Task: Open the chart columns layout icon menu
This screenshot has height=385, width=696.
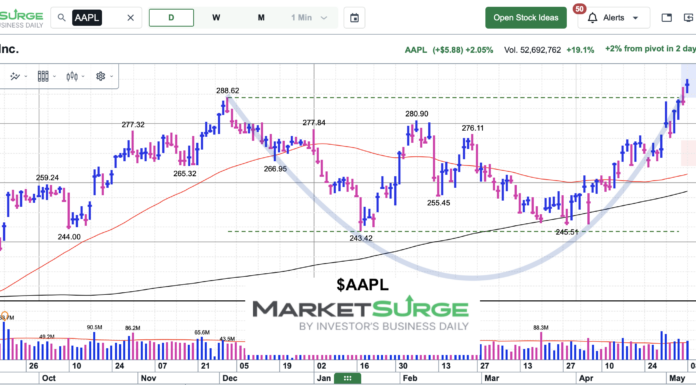Action: (43, 76)
